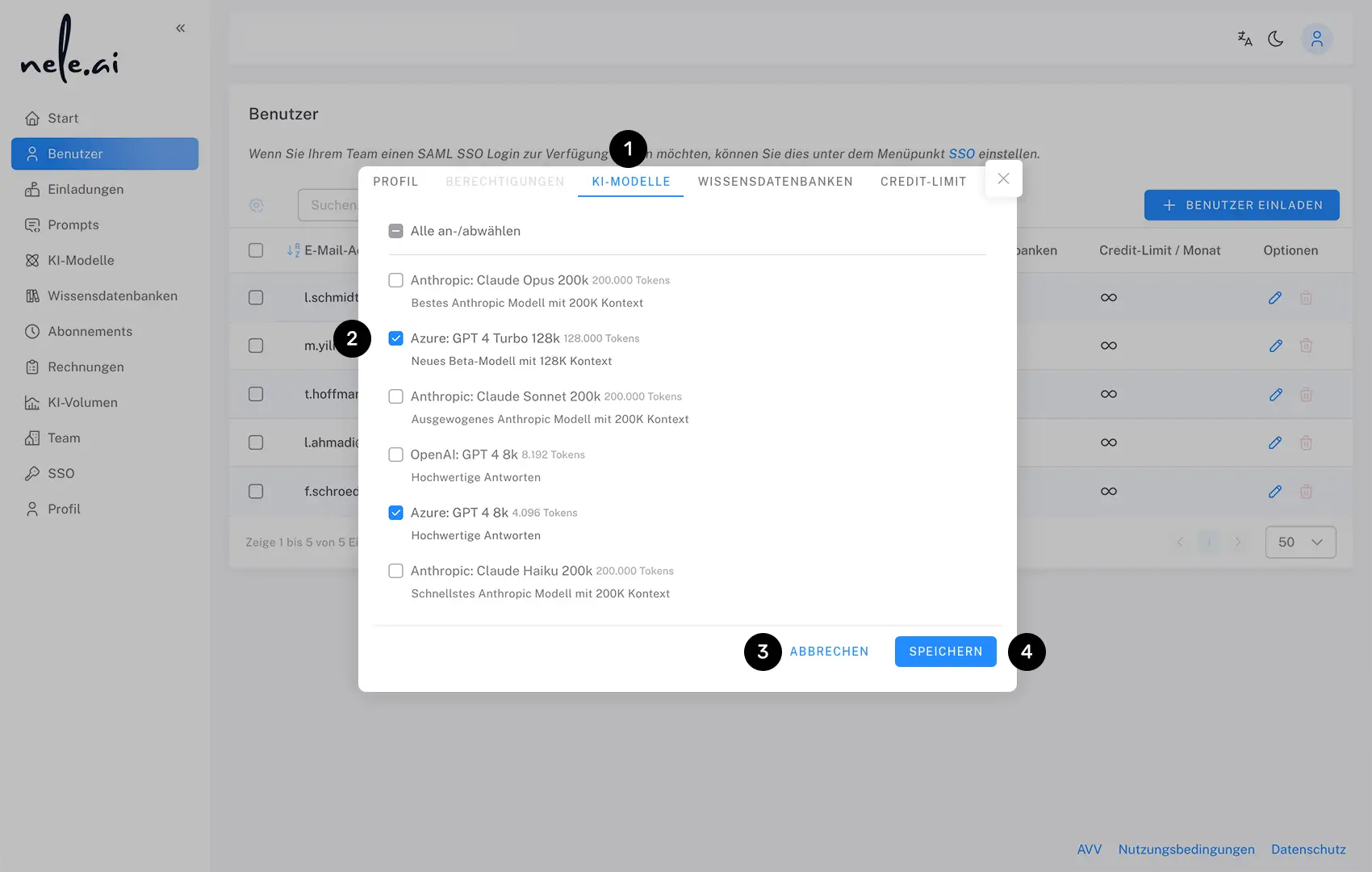Toggle dark mode with the moon icon
The height and width of the screenshot is (872, 1372).
tap(1276, 38)
